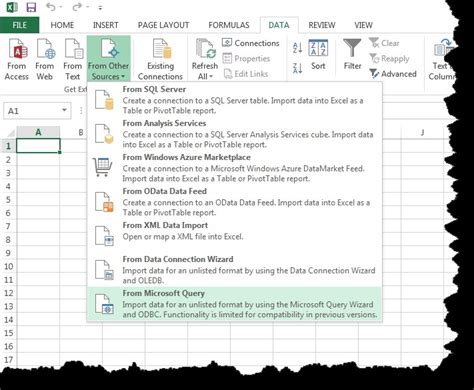Open the Sort dialog
The width and height of the screenshot is (474, 390).
(x=318, y=55)
